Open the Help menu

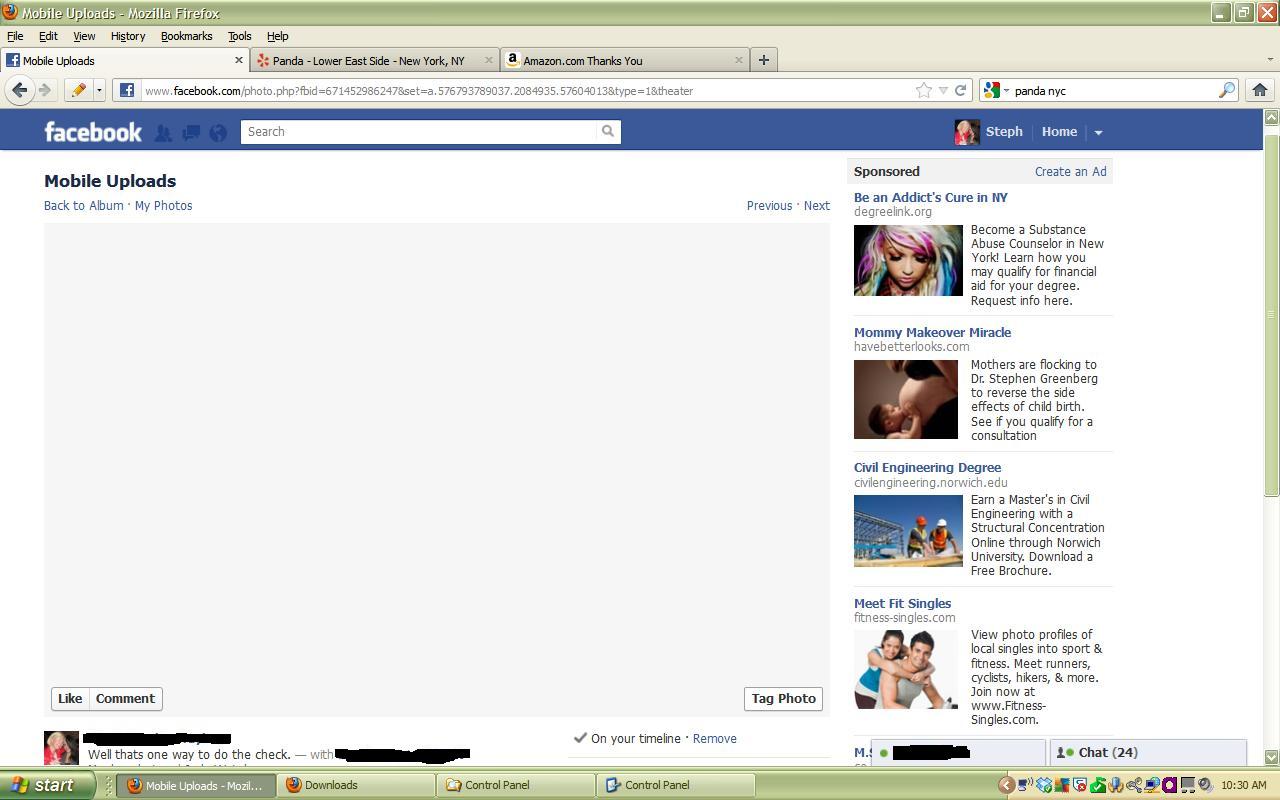tap(278, 36)
